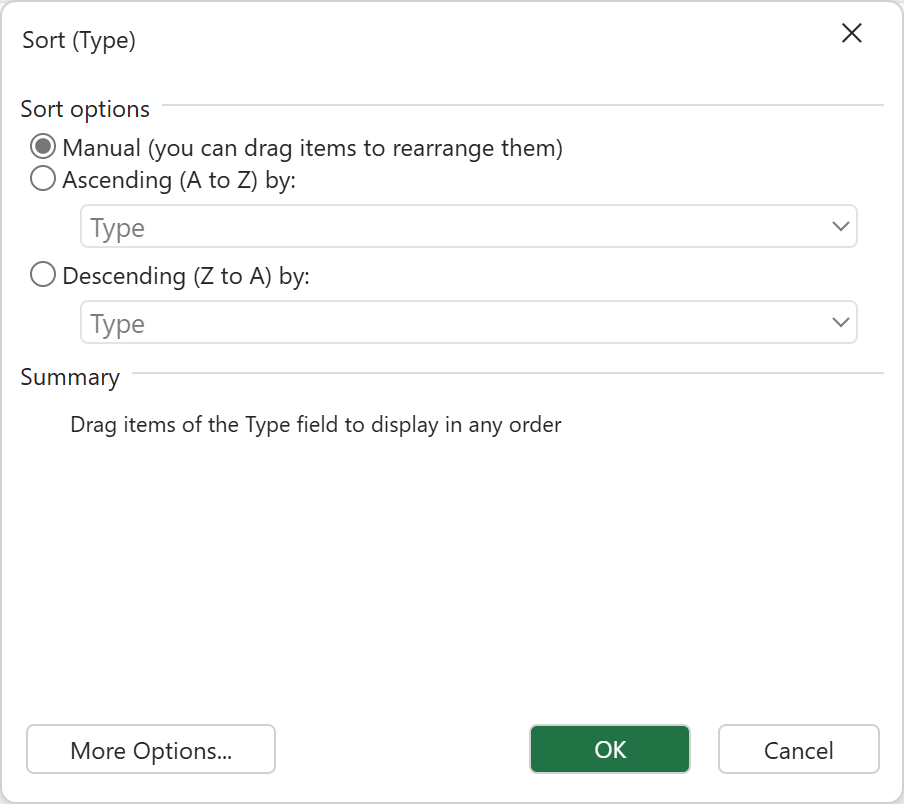This screenshot has width=904, height=804.
Task: Open the Descending by field combo box
Action: click(x=468, y=324)
